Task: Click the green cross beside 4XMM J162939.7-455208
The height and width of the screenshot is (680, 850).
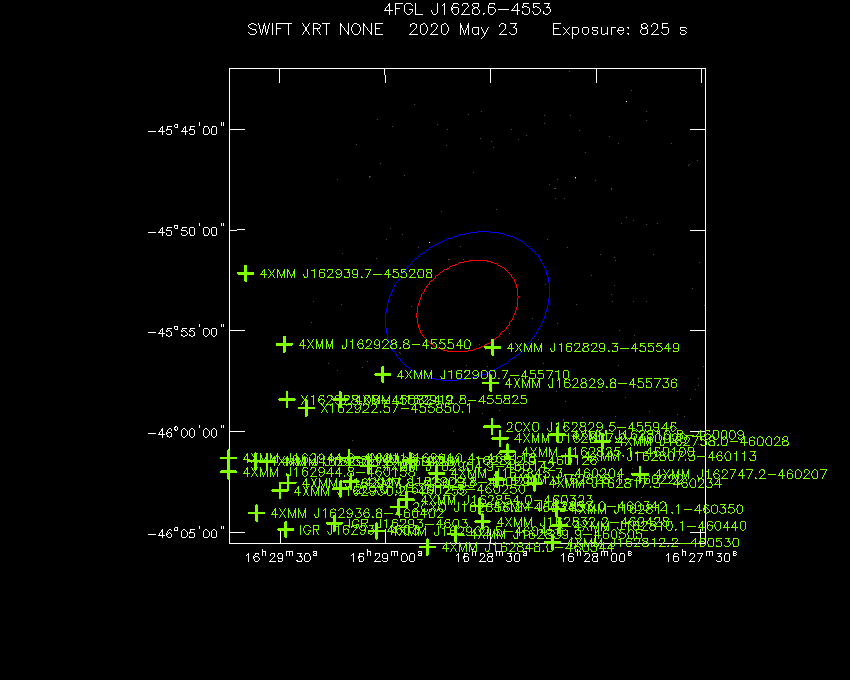Action: click(246, 273)
